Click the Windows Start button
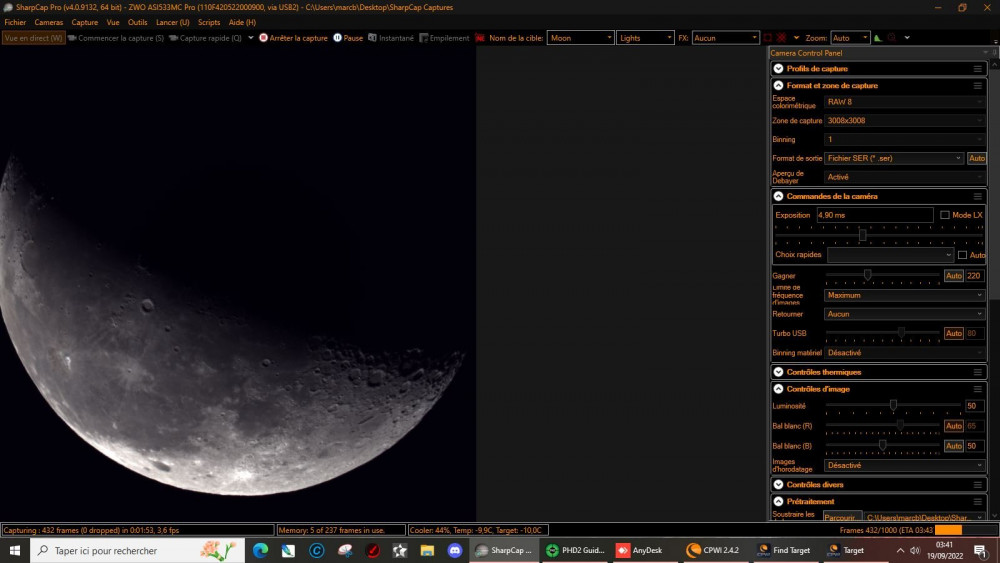1000x563 pixels. click(x=15, y=550)
